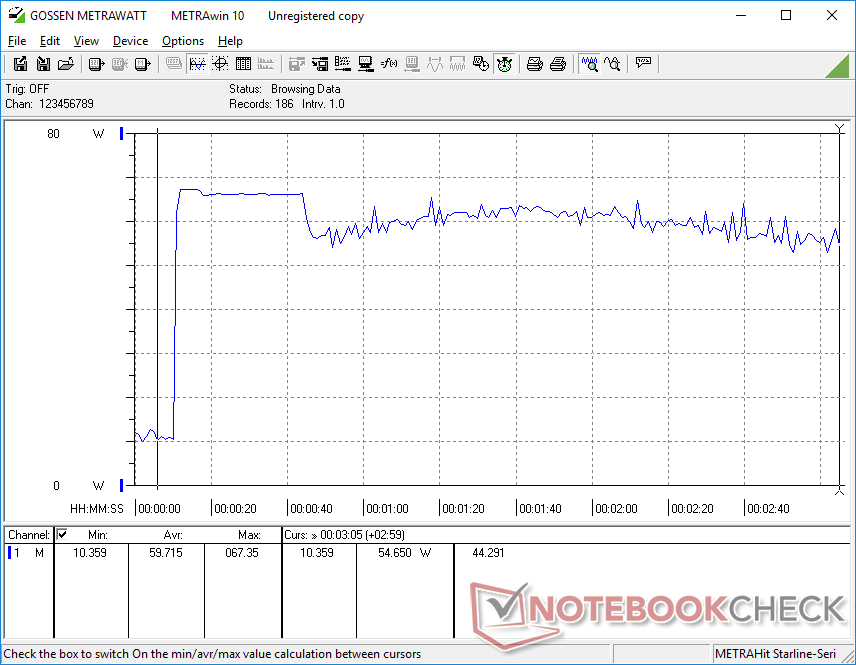Select the Y-t waveform chart view icon
856x665 pixels.
[197, 64]
